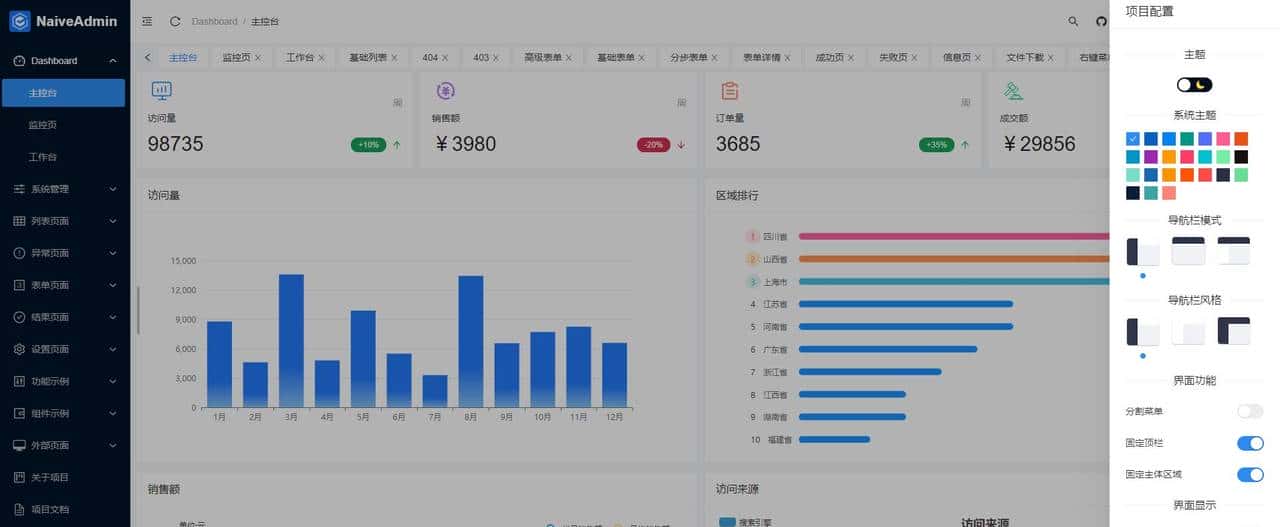
Task: Click the gavel icon on 成交额 card
Action: (1013, 91)
